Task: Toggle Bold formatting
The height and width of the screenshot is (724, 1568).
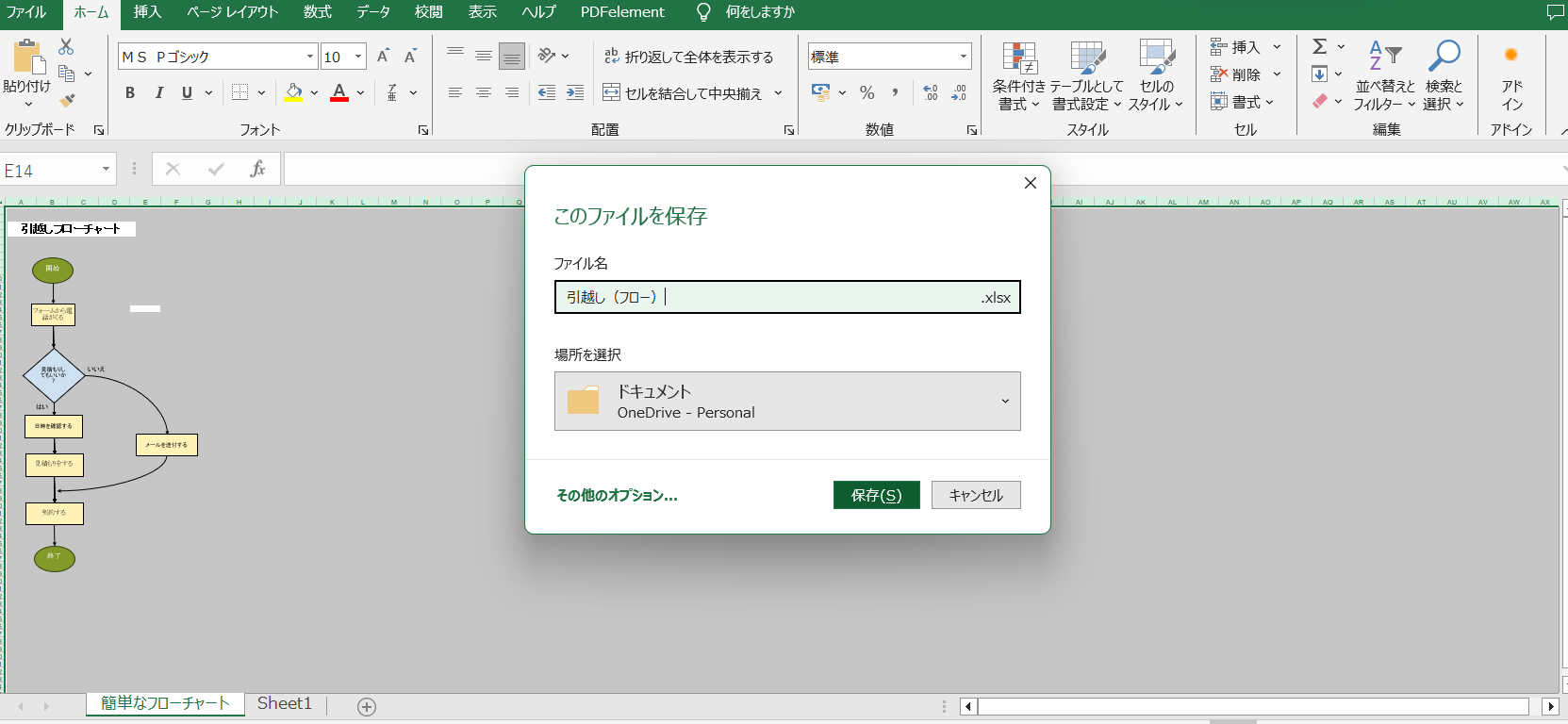Action: (130, 92)
